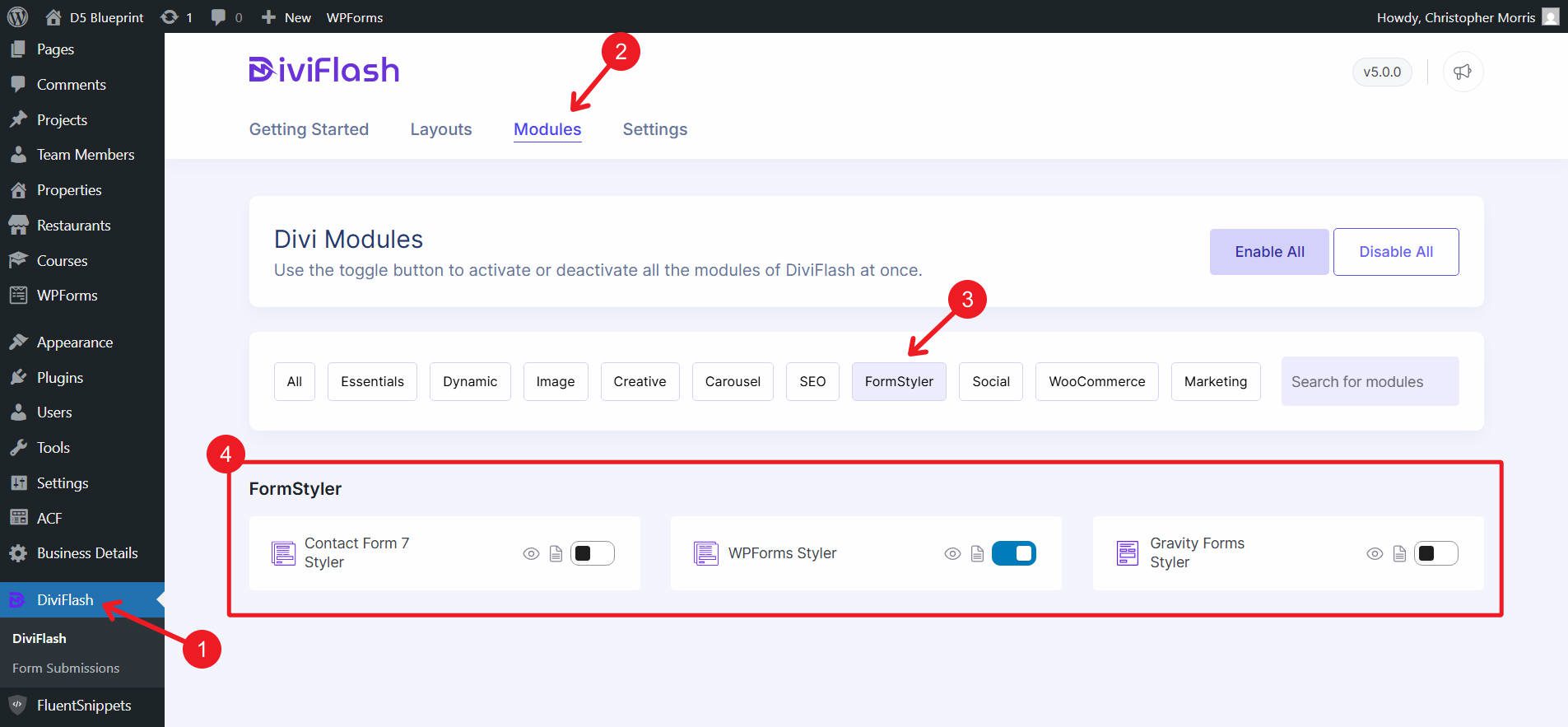The height and width of the screenshot is (727, 1568).
Task: Open the updates icon showing 1
Action: [176, 17]
